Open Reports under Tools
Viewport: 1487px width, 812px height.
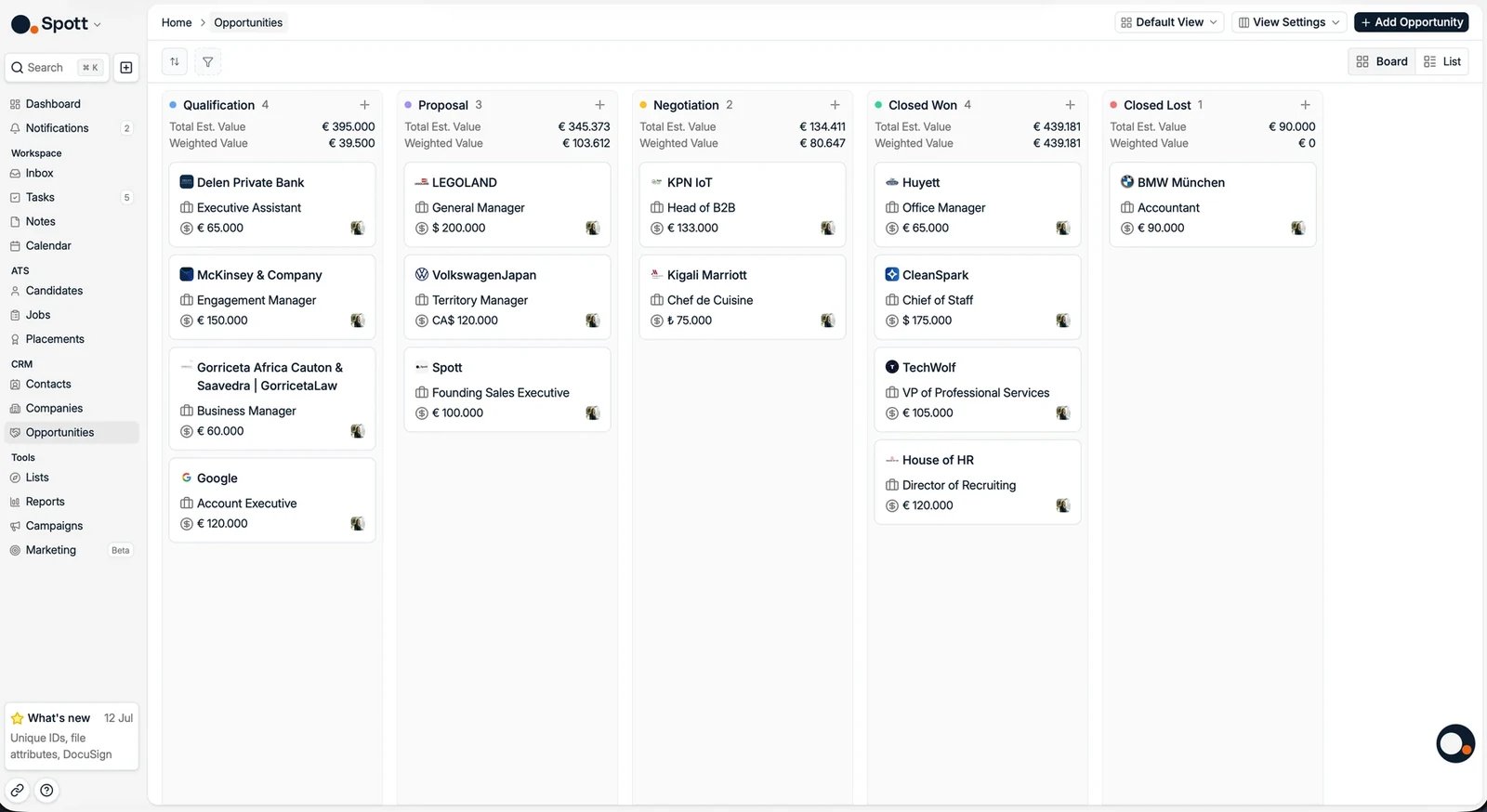tap(72, 502)
